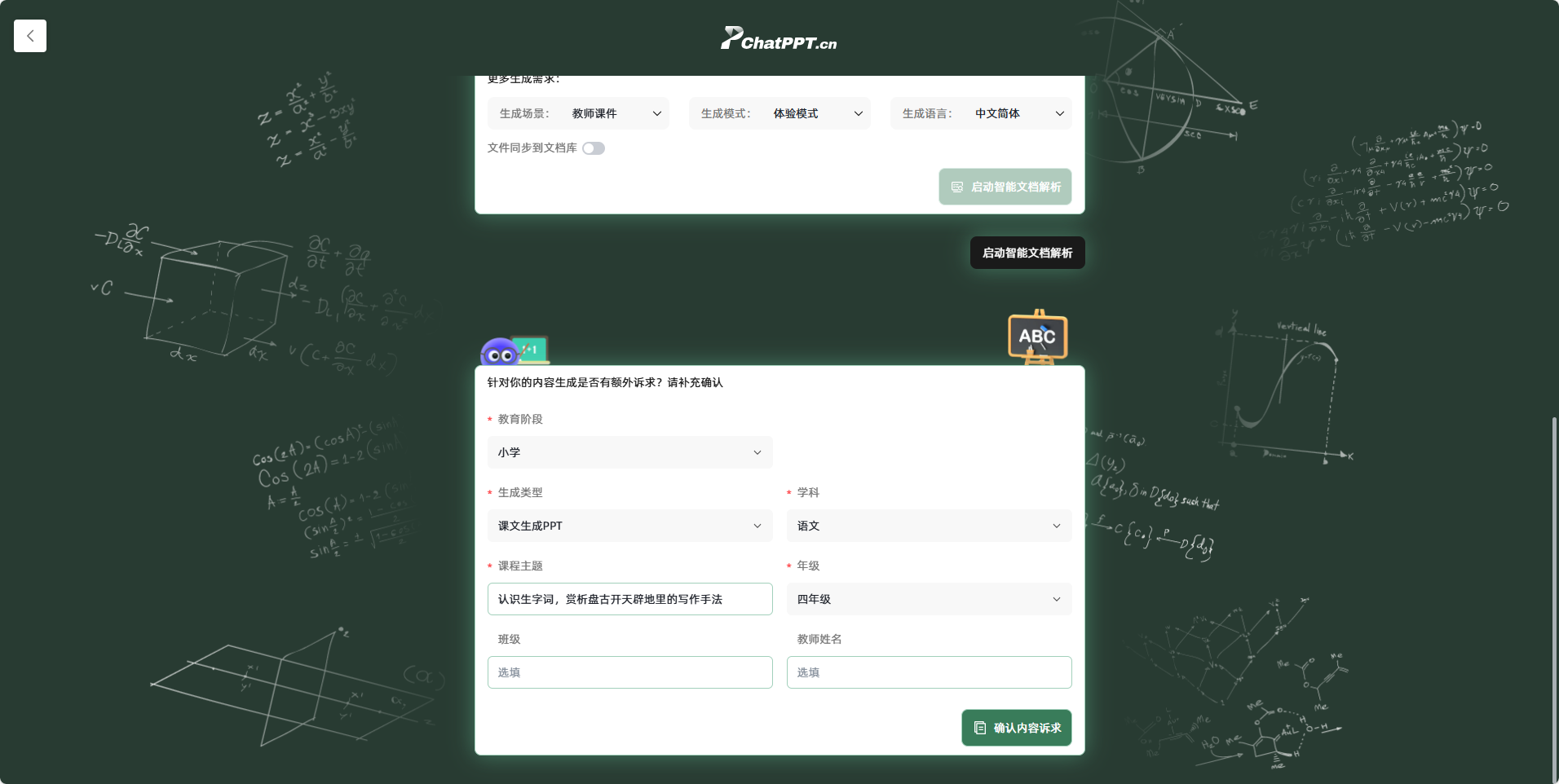Click the ABC blackboard easel icon
Screen dimensions: 1559x784
coord(1037,336)
